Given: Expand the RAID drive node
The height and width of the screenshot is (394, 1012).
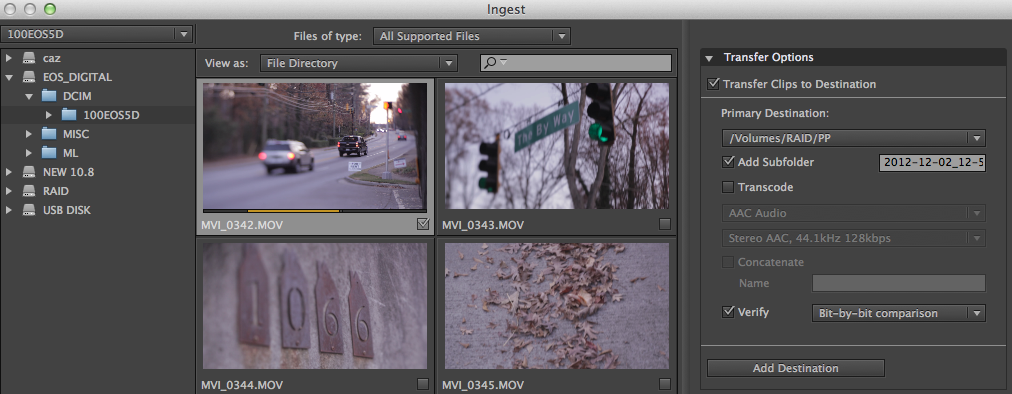Looking at the screenshot, I should pyautogui.click(x=8, y=191).
